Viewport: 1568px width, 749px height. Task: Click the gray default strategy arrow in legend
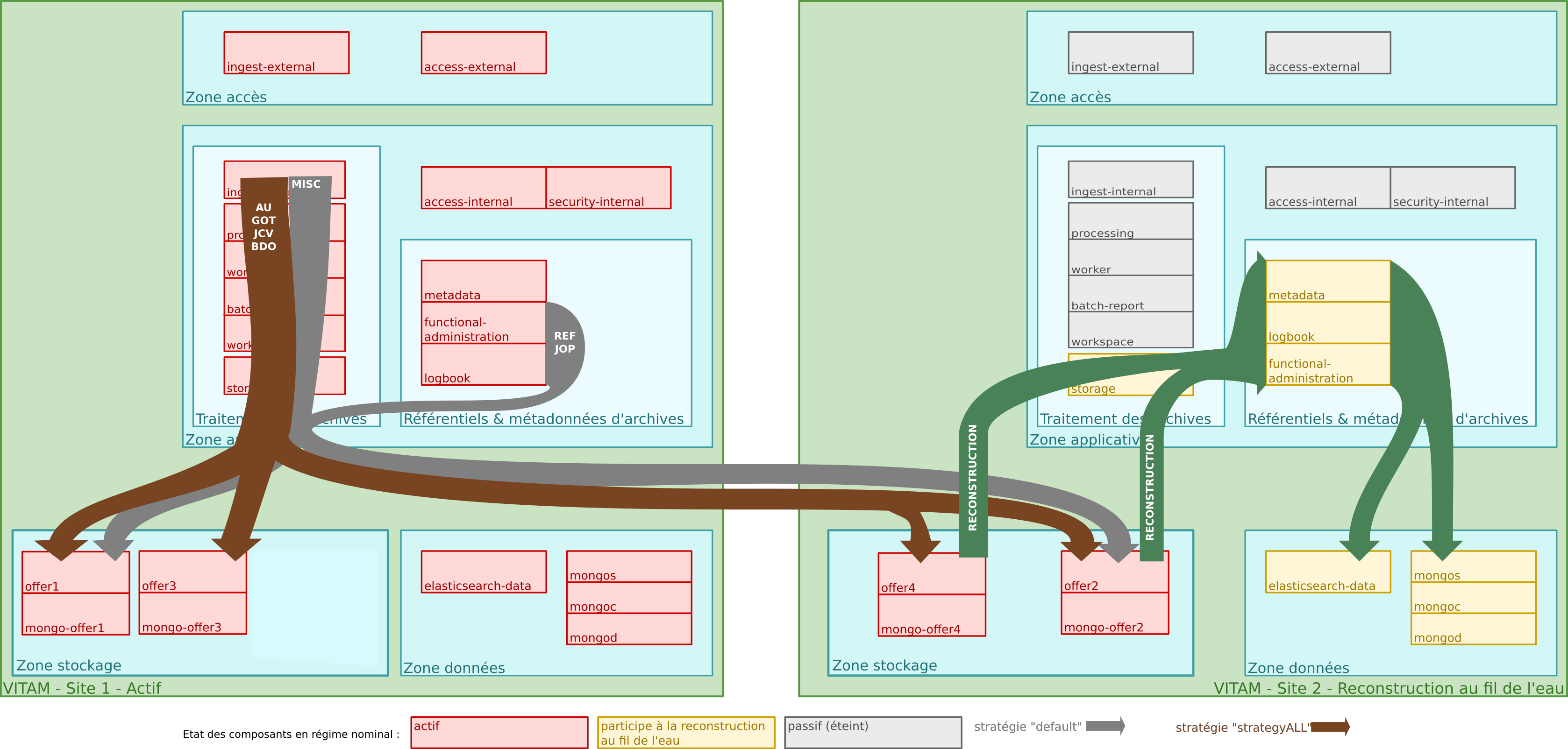tap(1105, 725)
